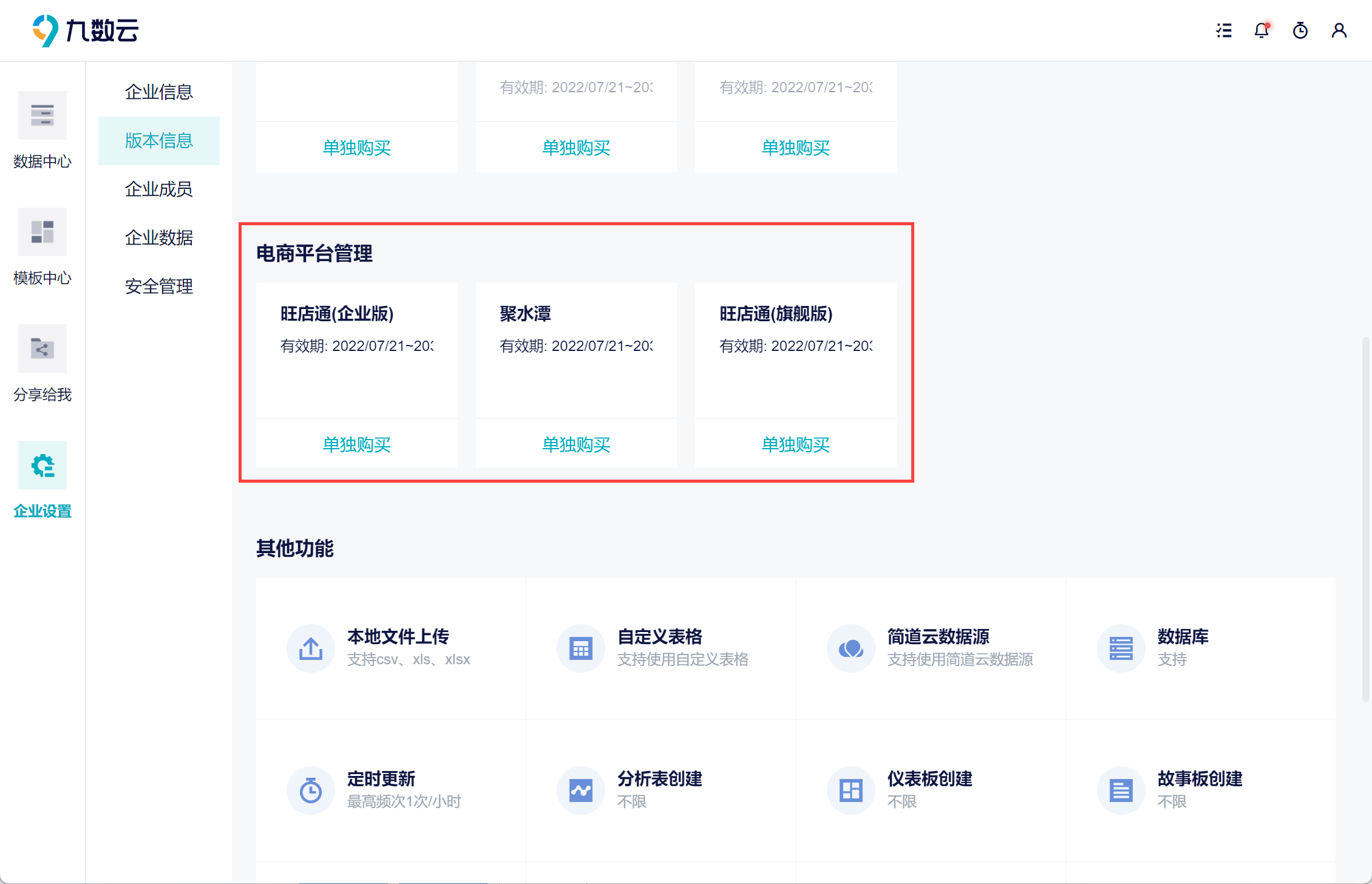Click 单独购买 under 聚水潭

[x=576, y=444]
